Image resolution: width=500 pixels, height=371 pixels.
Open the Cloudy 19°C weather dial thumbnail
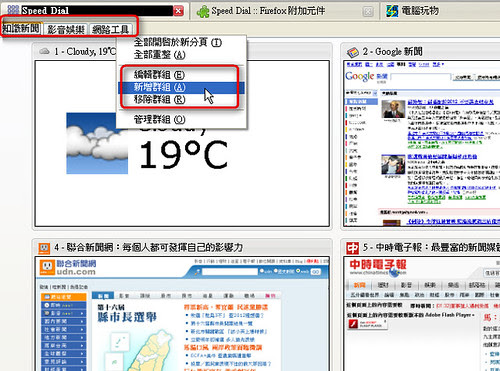(182, 143)
